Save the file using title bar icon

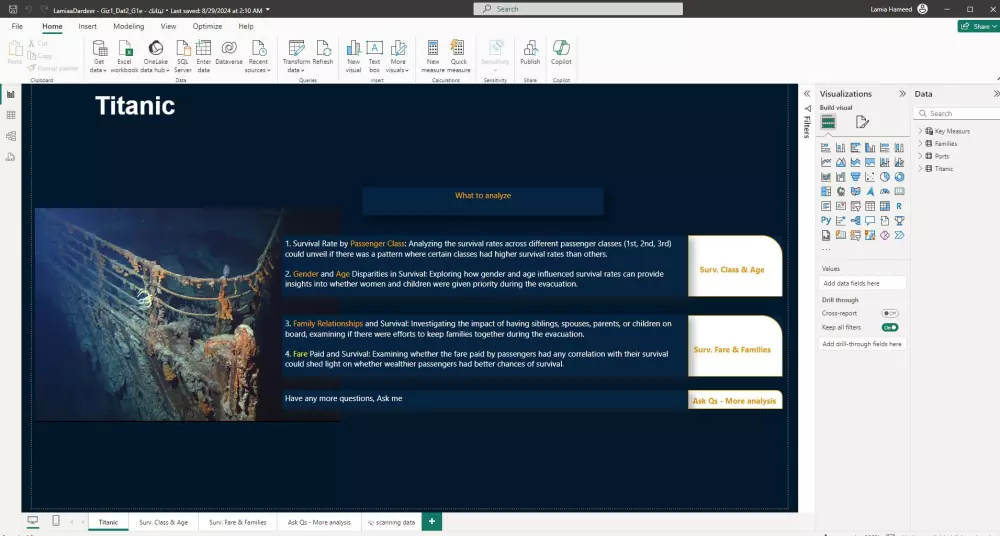(x=13, y=10)
